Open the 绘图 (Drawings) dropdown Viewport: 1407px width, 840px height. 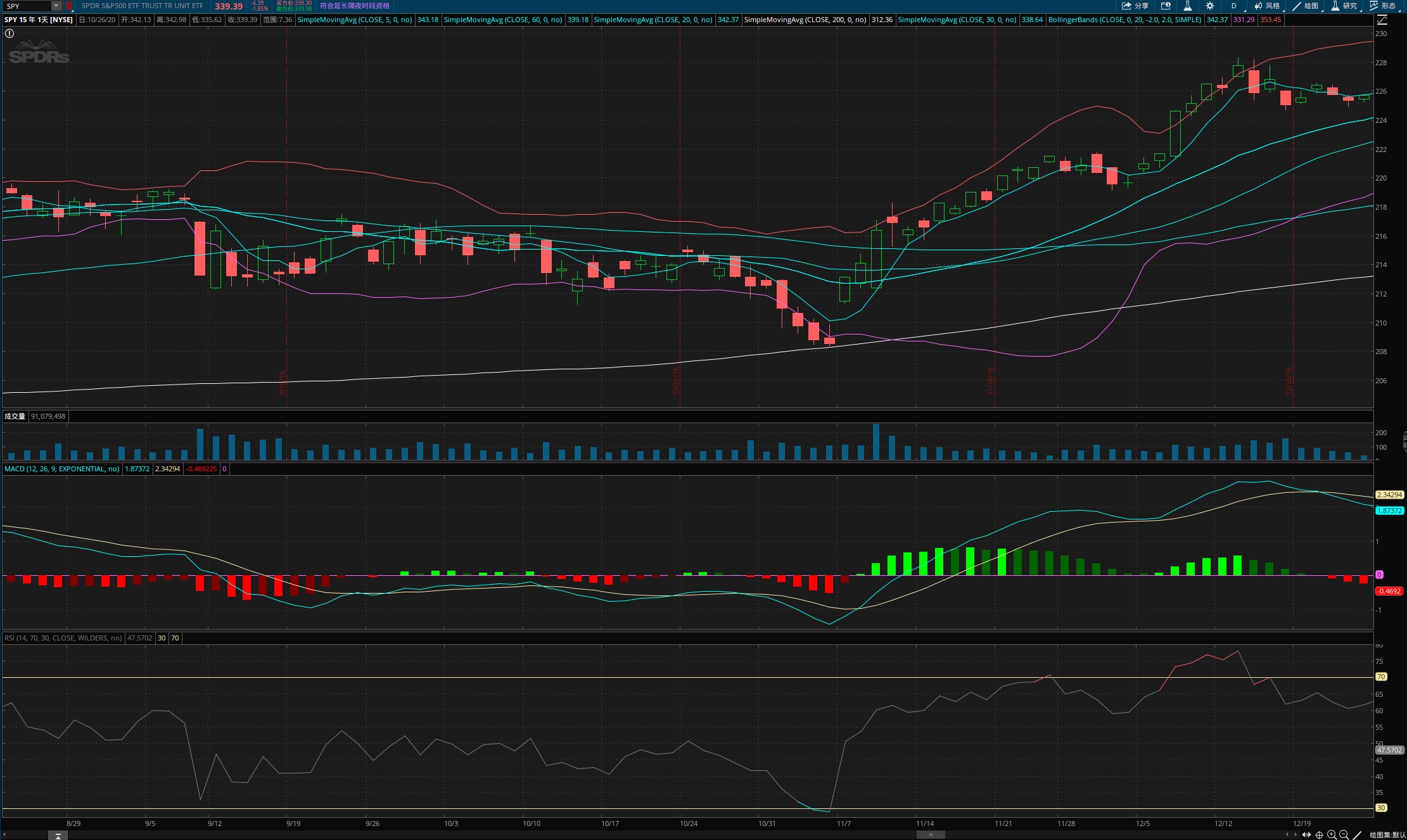1306,6
